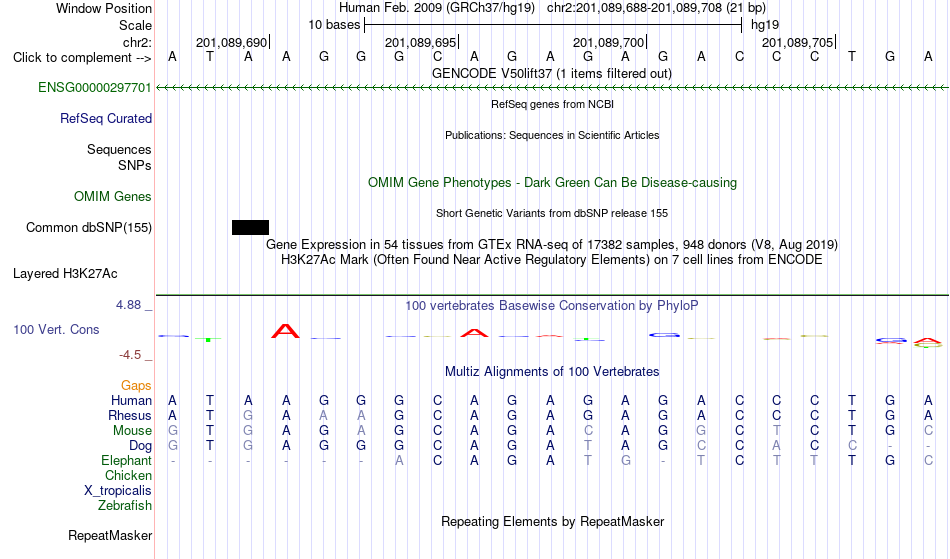Screen dimensions: 950x559
Task: Click the H3K27Ac Mark ENCODE track title
Action: tap(552, 260)
